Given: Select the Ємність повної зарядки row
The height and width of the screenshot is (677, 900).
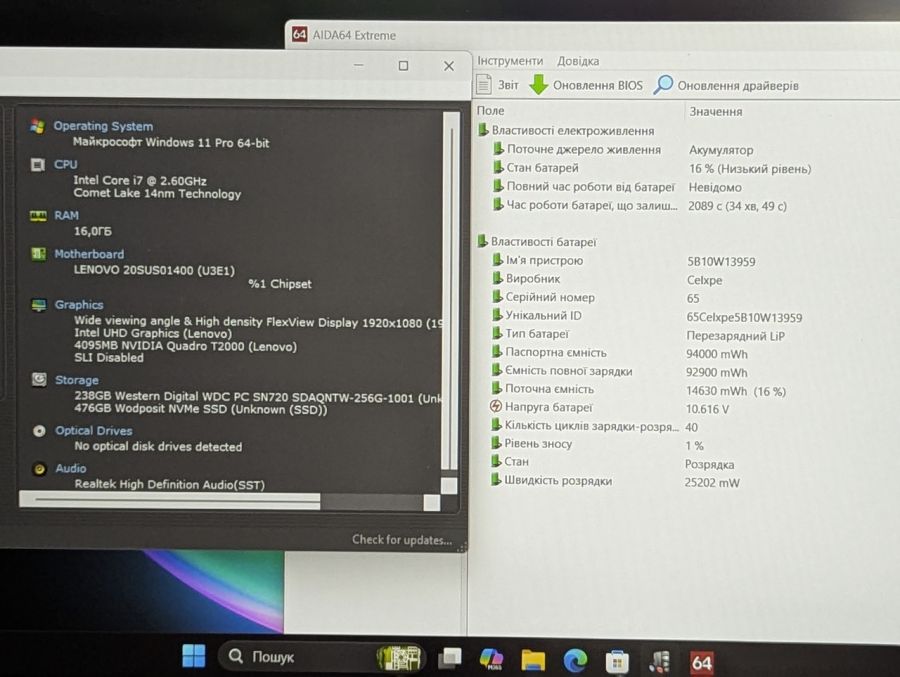Looking at the screenshot, I should pos(619,372).
